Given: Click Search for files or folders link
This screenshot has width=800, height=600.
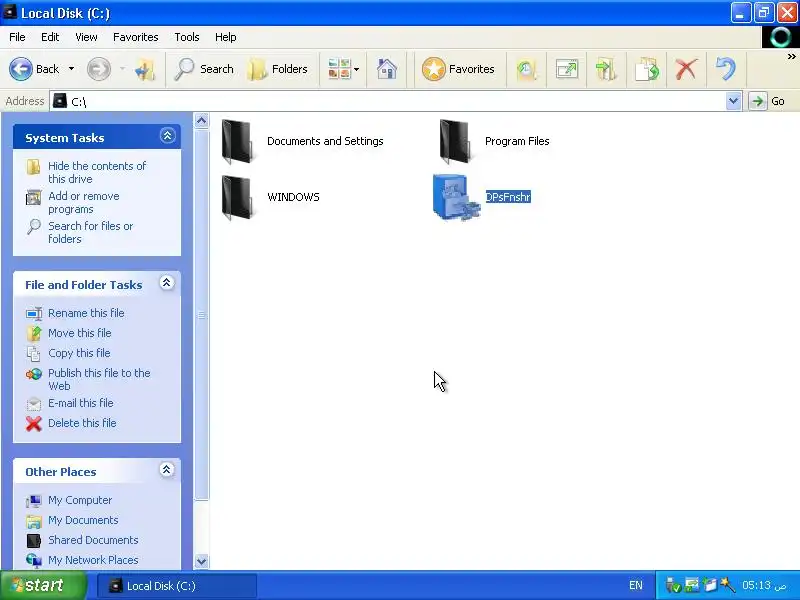Looking at the screenshot, I should pyautogui.click(x=90, y=232).
